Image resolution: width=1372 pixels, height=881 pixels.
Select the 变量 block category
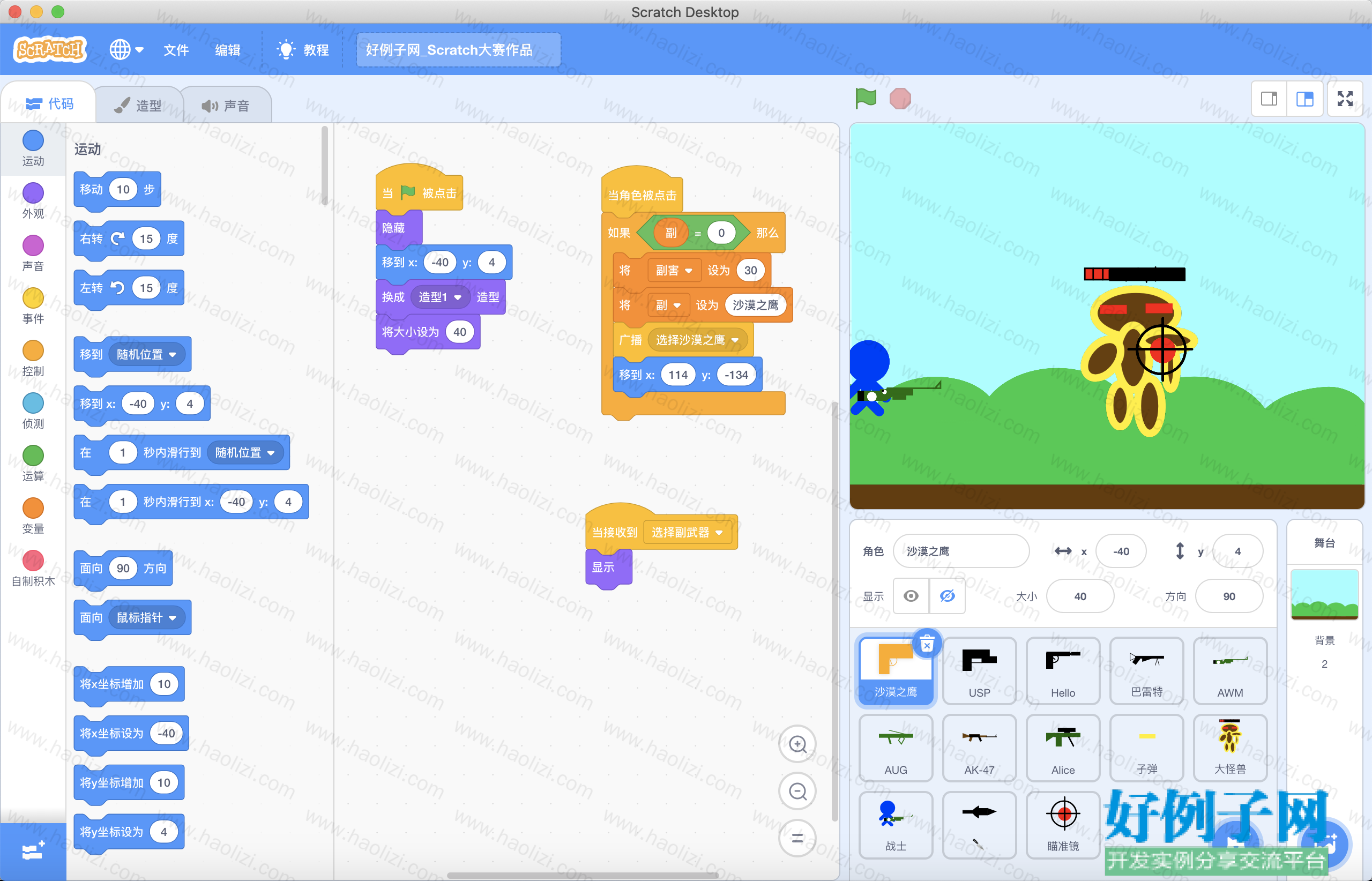(x=33, y=517)
